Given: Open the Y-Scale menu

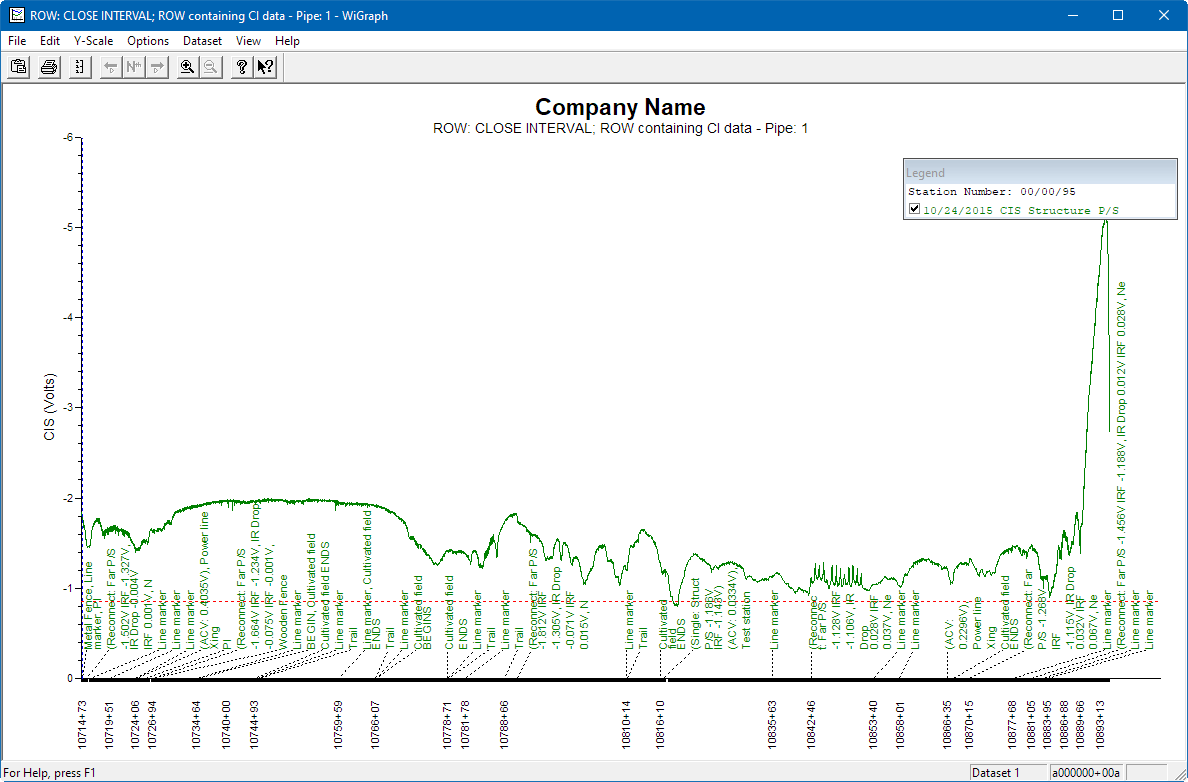Looking at the screenshot, I should pos(93,41).
